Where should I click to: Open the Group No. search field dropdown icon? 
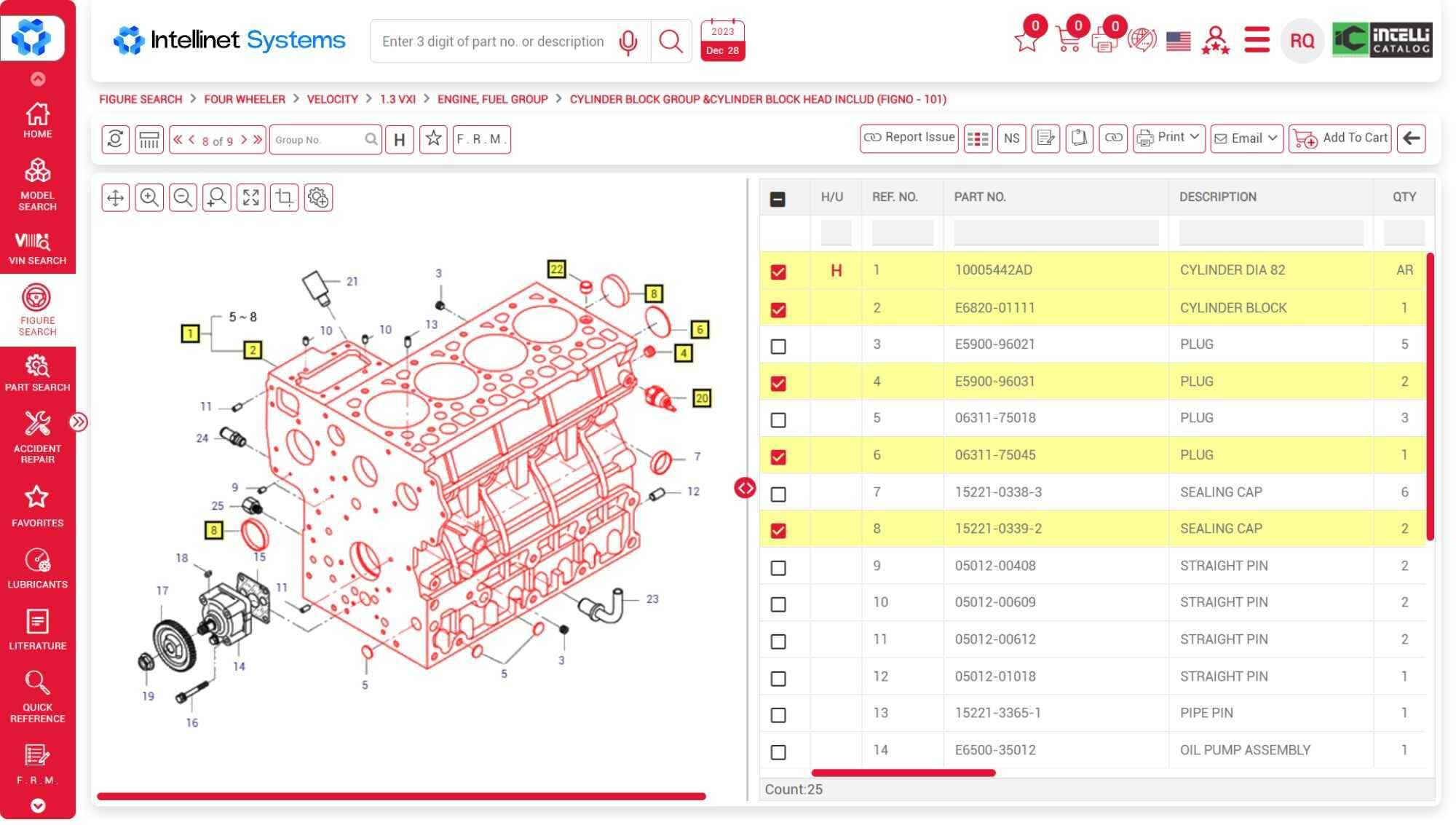[371, 139]
